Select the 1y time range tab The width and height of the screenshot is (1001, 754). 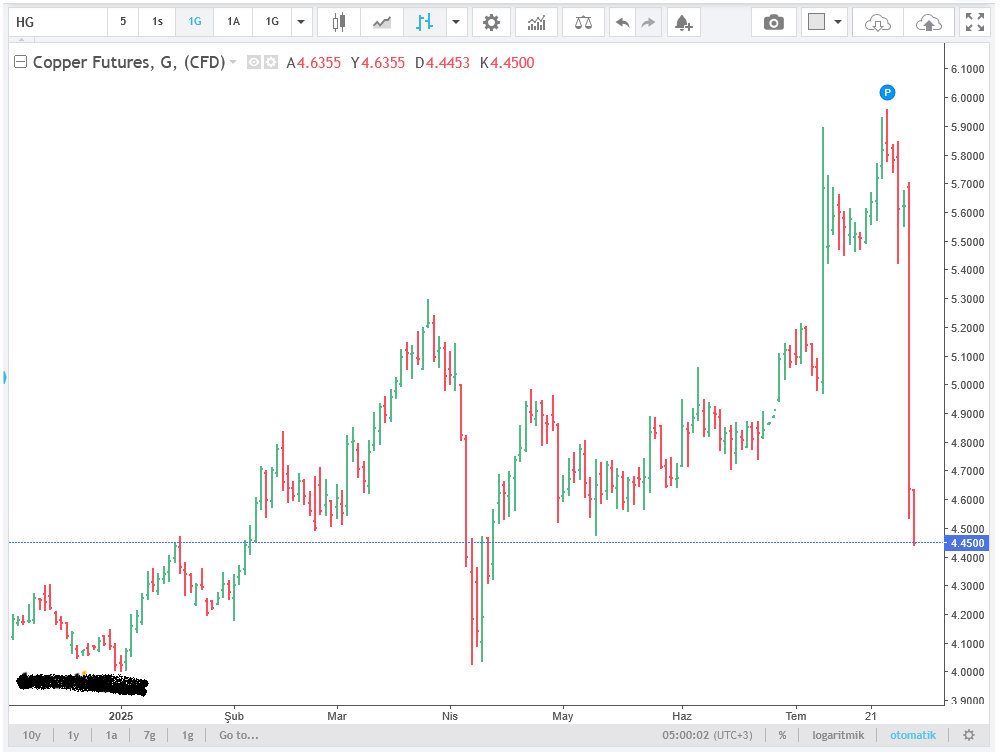click(x=73, y=735)
